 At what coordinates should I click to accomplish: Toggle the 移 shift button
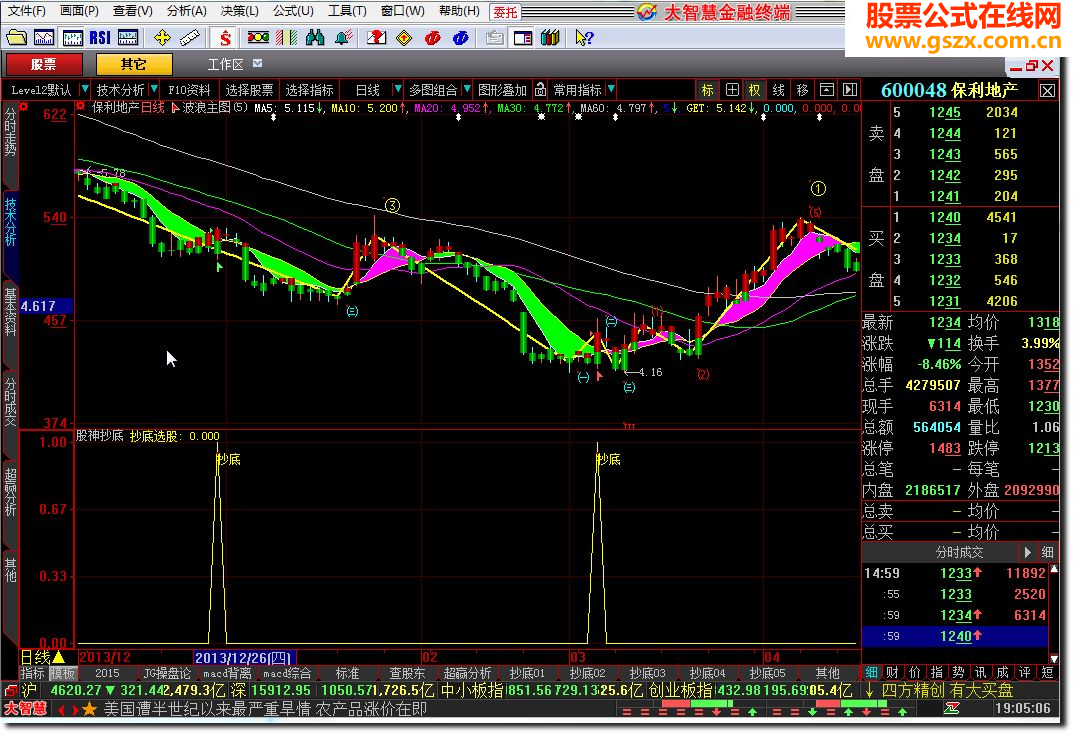(802, 90)
